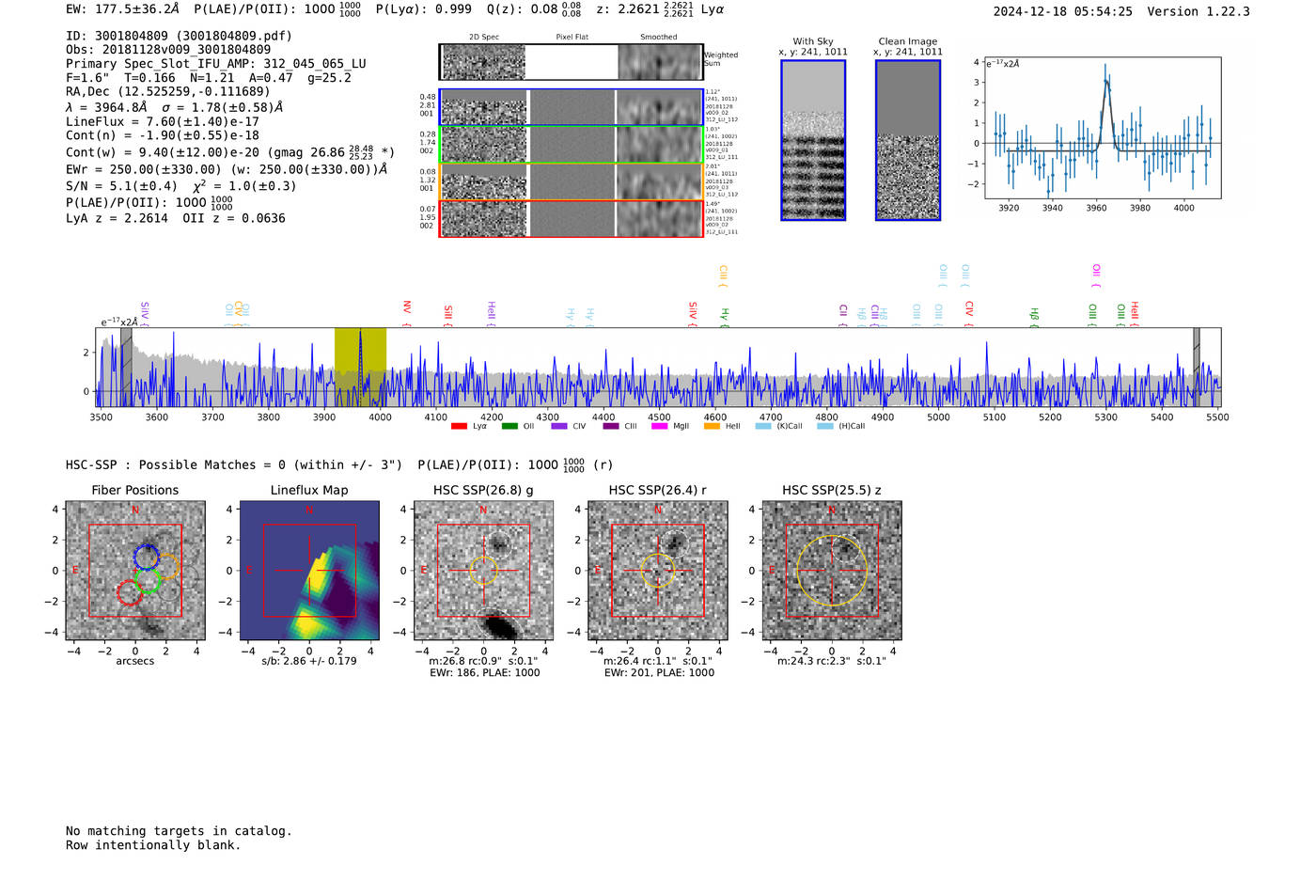The image size is (1316, 896).
Task: Open the HSC SSP(26.8) g image
Action: coord(483,571)
